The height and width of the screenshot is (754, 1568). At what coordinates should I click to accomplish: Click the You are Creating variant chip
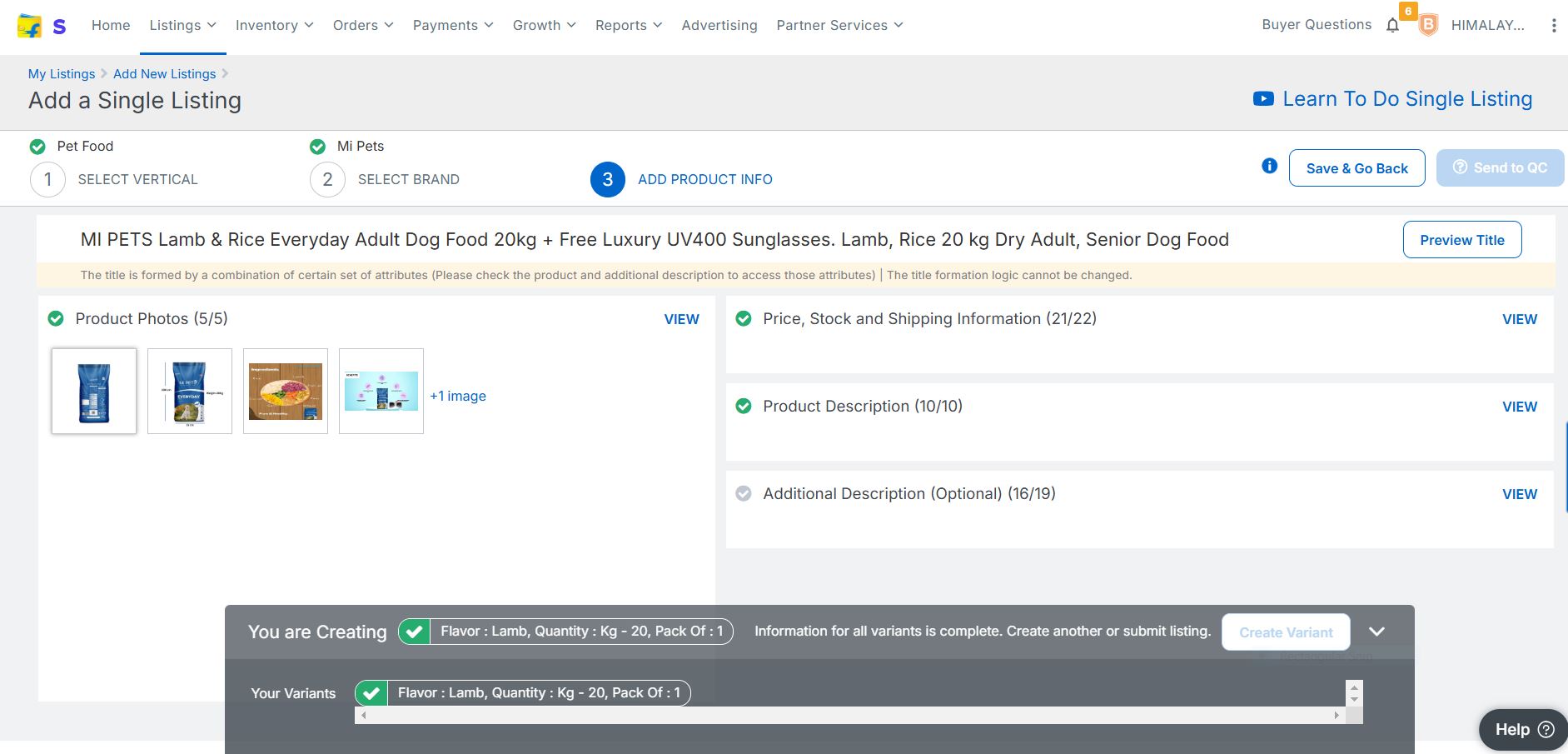coord(565,632)
